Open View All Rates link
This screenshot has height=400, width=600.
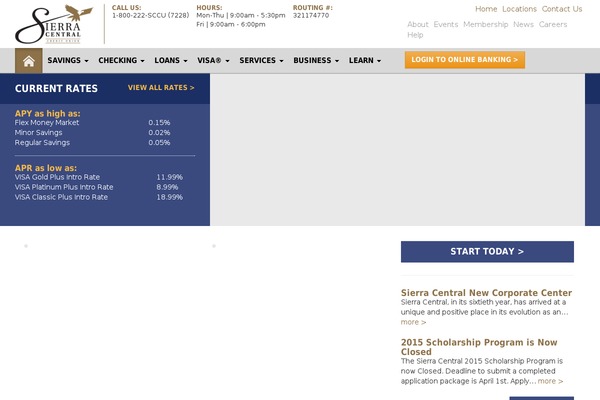point(161,88)
